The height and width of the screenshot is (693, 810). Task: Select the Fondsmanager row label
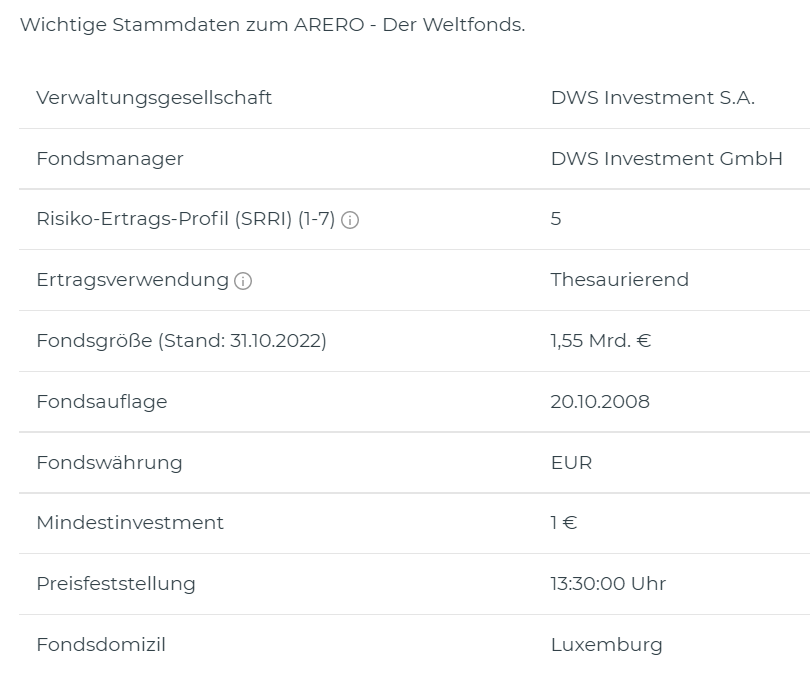tap(110, 158)
